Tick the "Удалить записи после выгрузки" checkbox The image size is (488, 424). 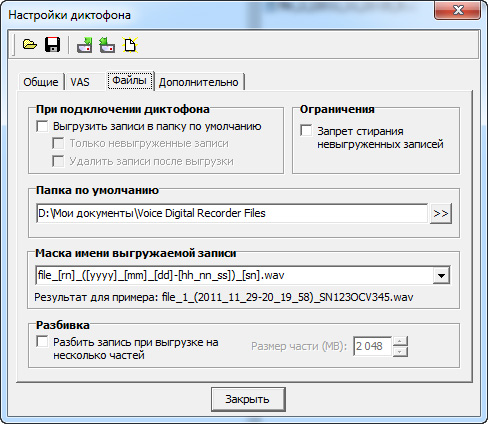(x=58, y=161)
